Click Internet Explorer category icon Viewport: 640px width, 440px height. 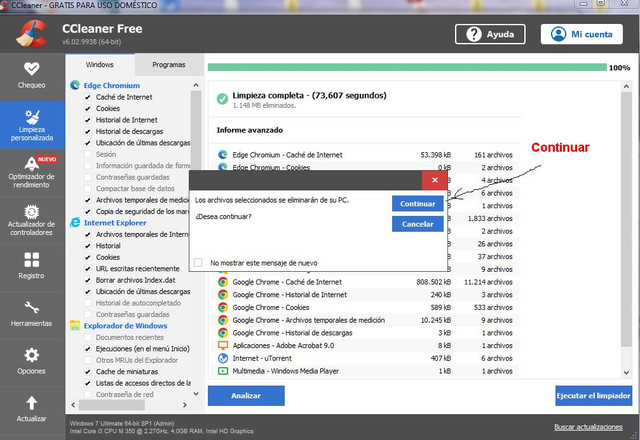coord(75,222)
